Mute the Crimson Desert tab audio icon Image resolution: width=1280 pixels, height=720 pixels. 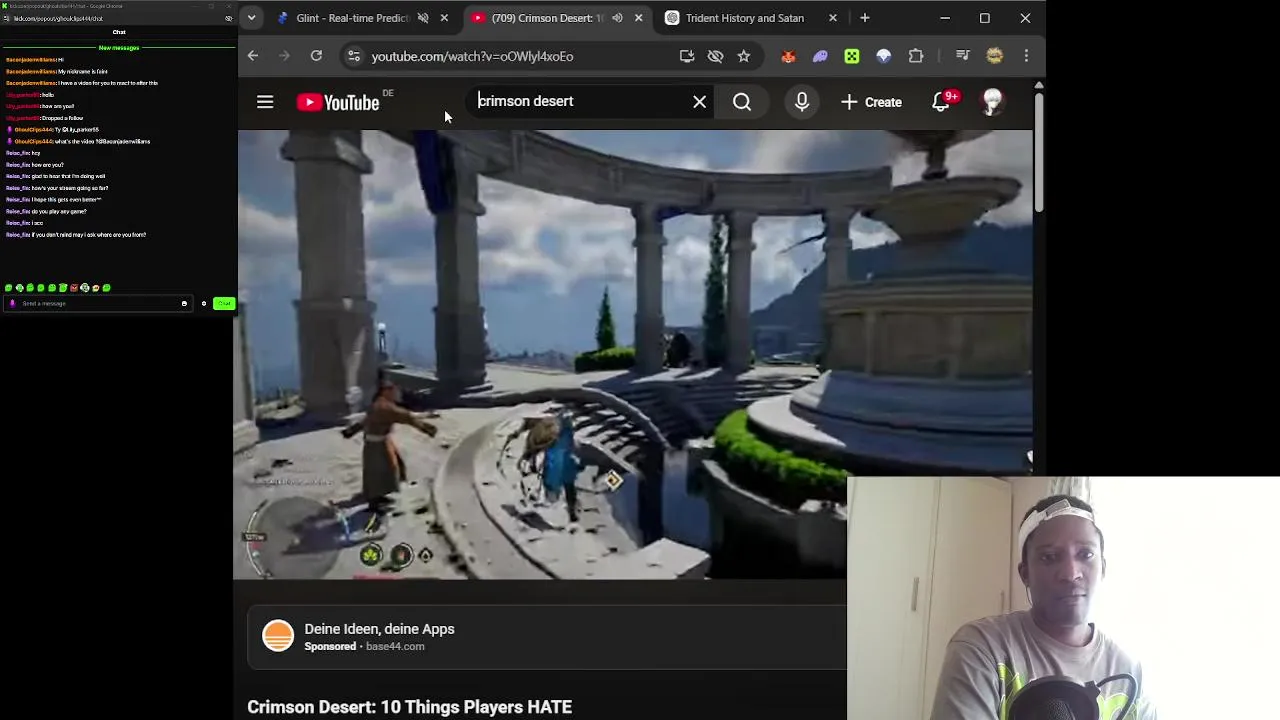point(617,18)
